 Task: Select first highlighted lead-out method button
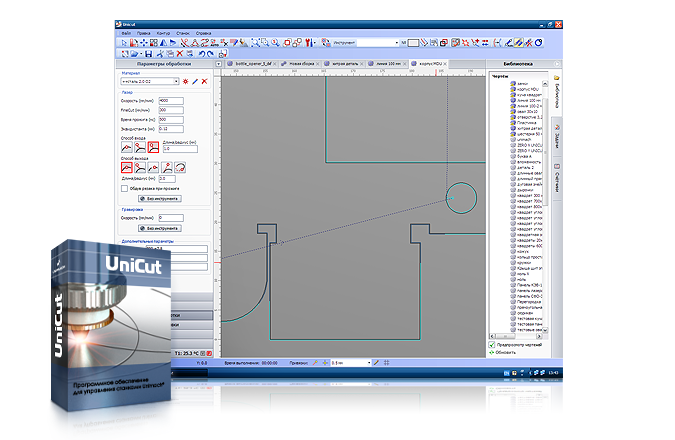(x=127, y=167)
